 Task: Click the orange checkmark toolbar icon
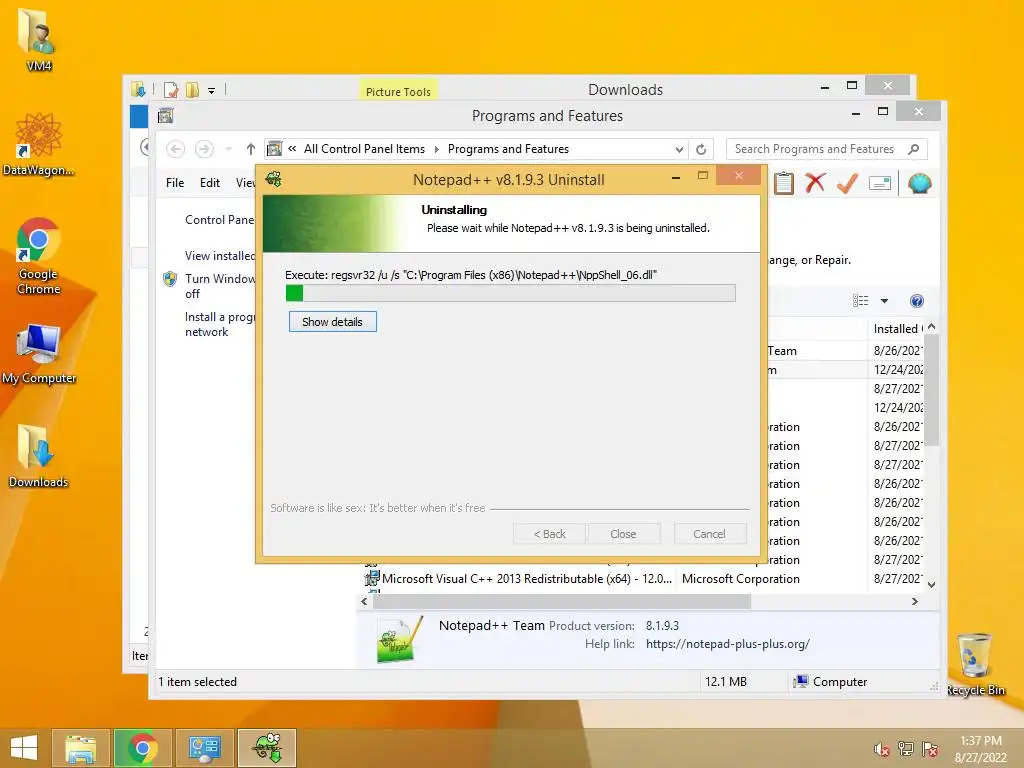[x=847, y=183]
